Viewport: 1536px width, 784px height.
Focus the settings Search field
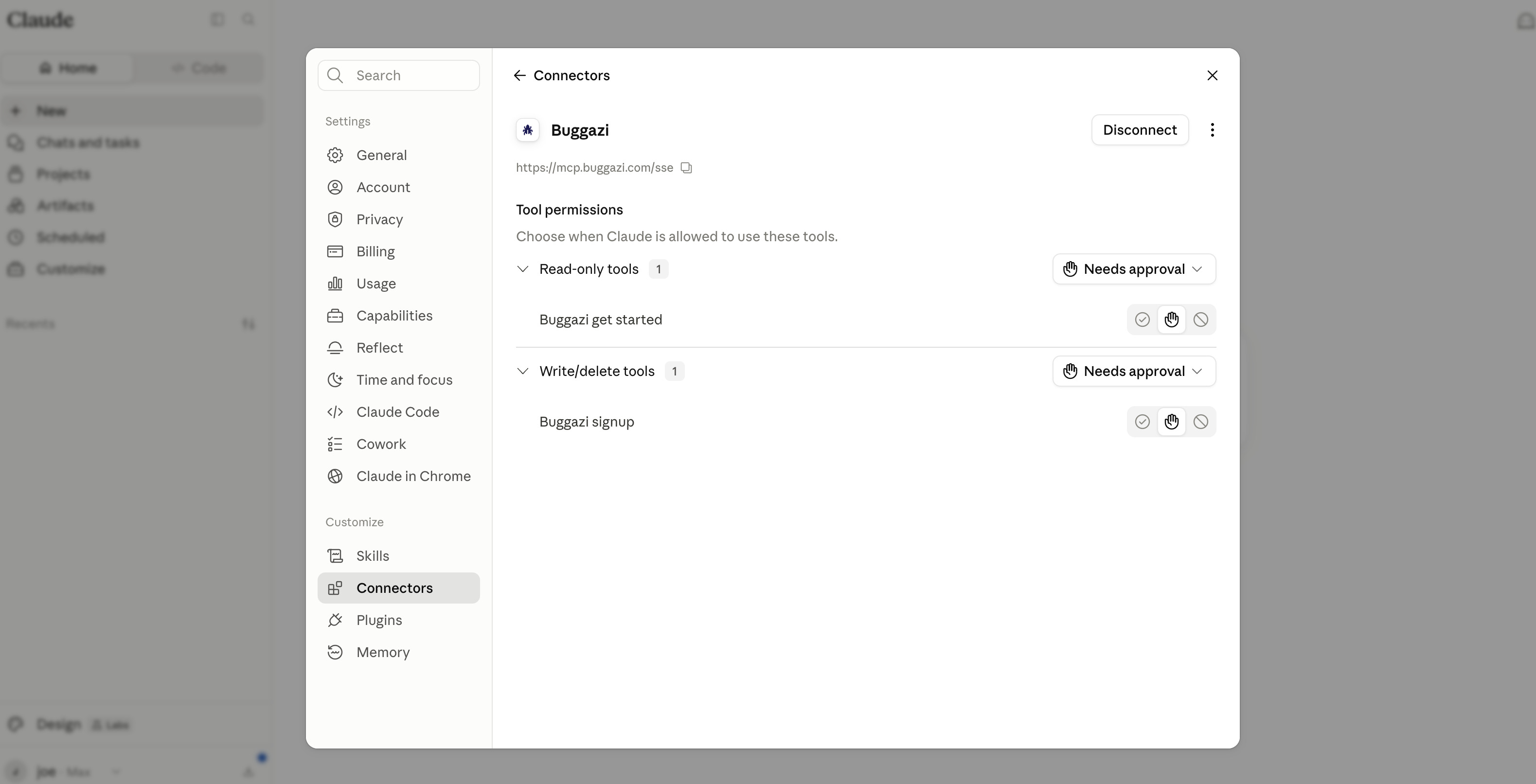coord(398,75)
